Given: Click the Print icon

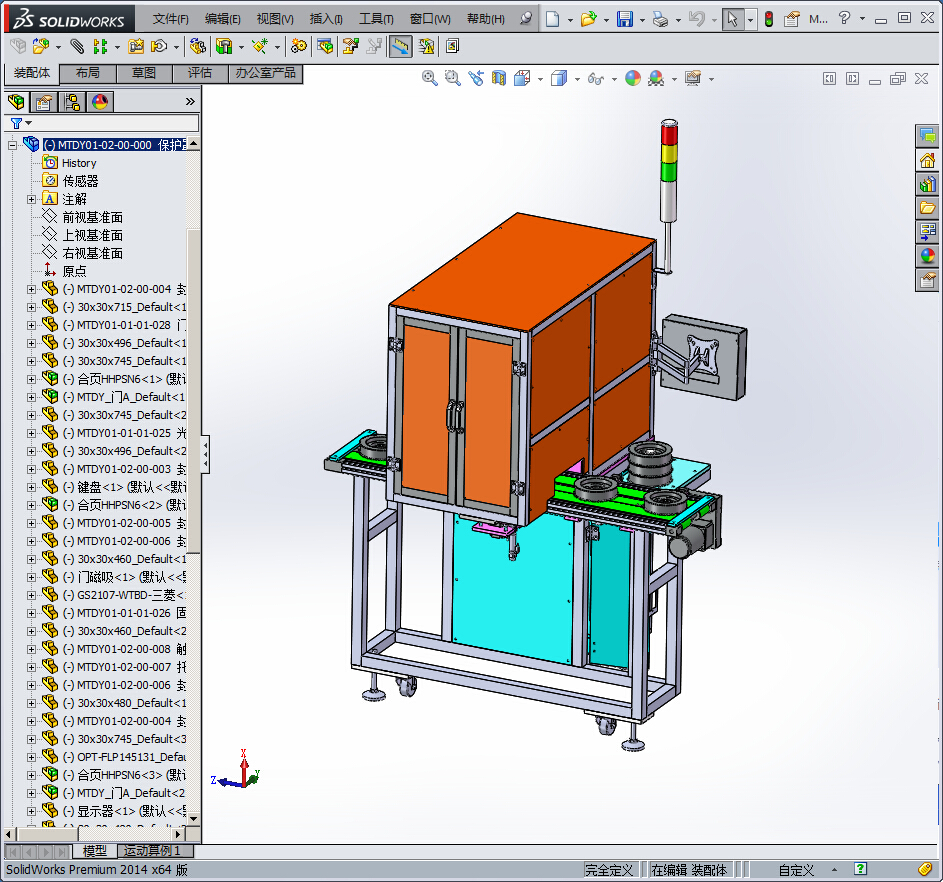Looking at the screenshot, I should click(x=660, y=19).
